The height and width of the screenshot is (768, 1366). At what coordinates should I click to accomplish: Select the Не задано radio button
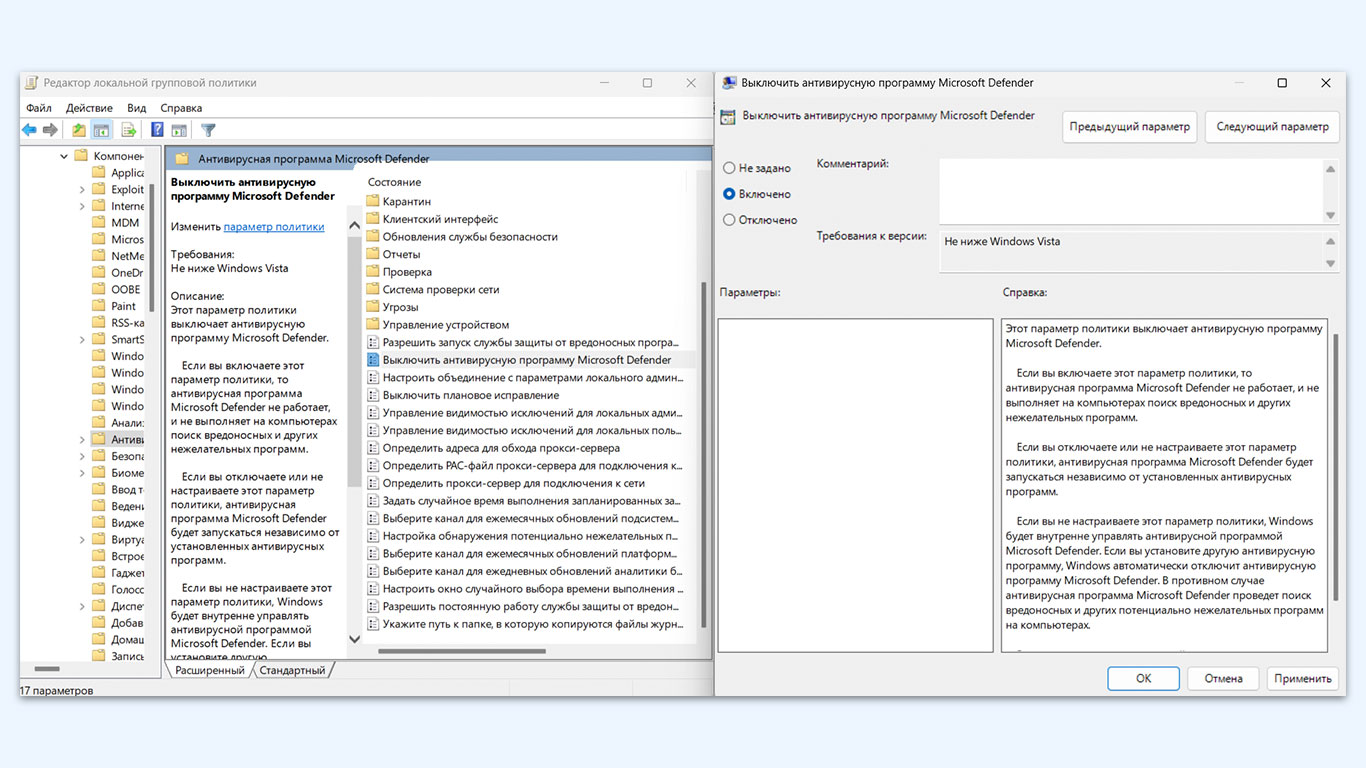click(729, 168)
